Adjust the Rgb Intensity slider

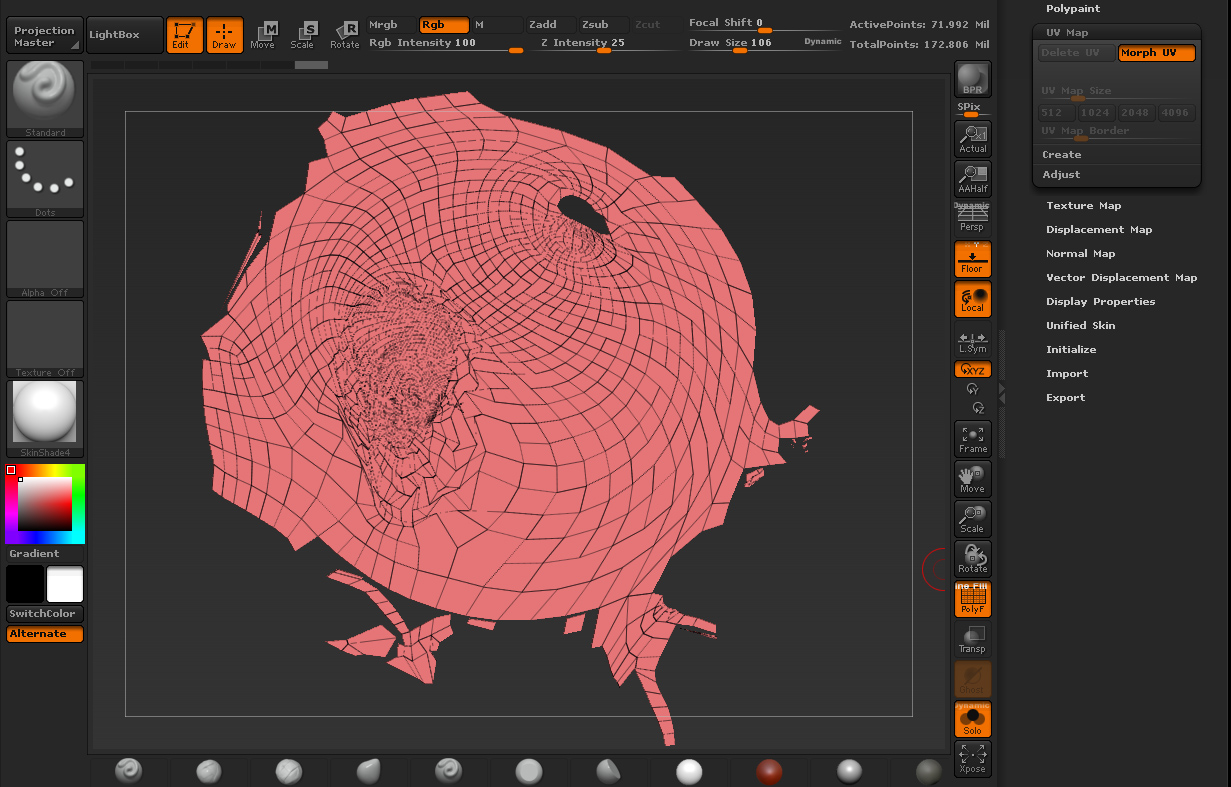tap(446, 43)
